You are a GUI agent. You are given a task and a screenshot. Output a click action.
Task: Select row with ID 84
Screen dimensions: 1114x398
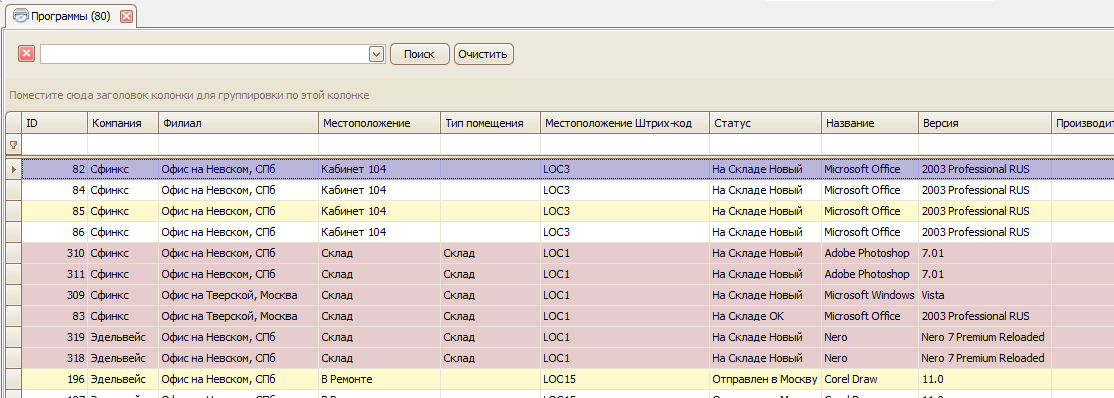[x=568, y=190]
